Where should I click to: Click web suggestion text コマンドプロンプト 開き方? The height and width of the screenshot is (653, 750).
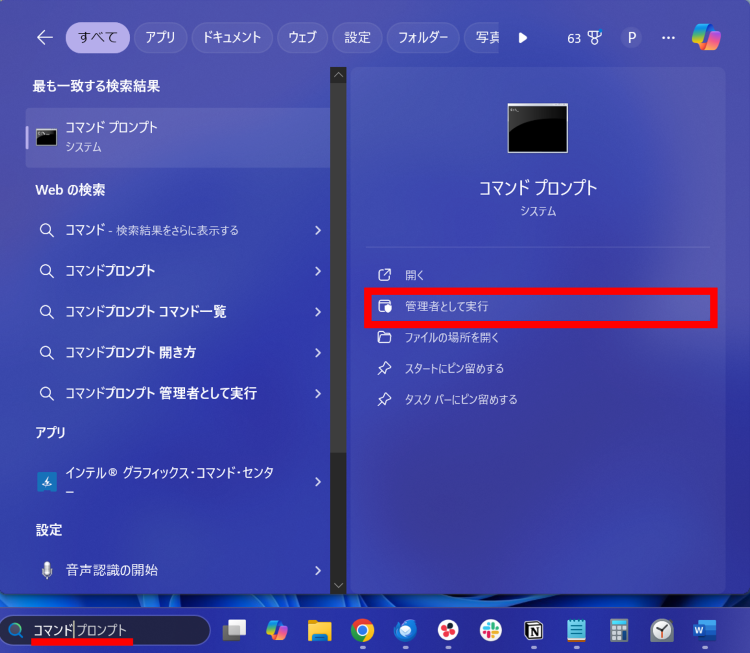[131, 353]
